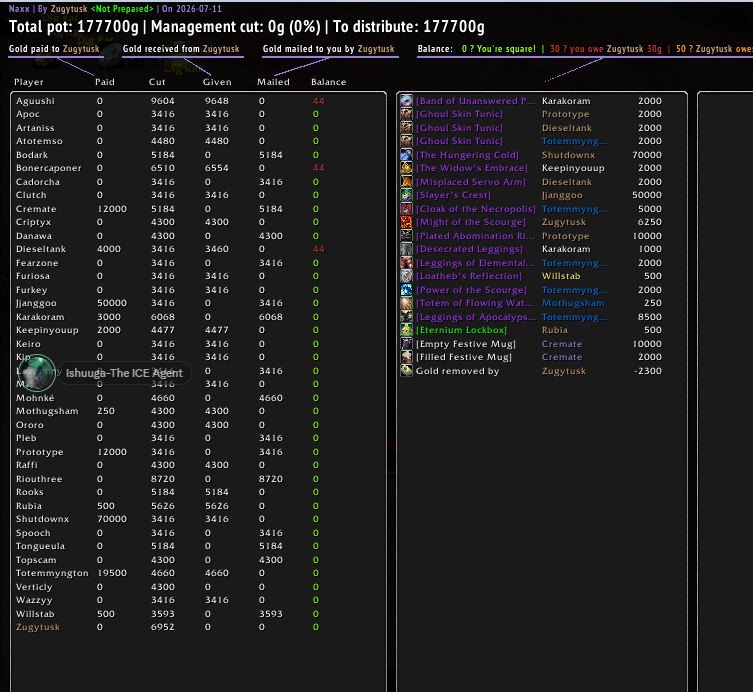Click Slayer's Crest item icon
The width and height of the screenshot is (753, 692).
coord(407,195)
